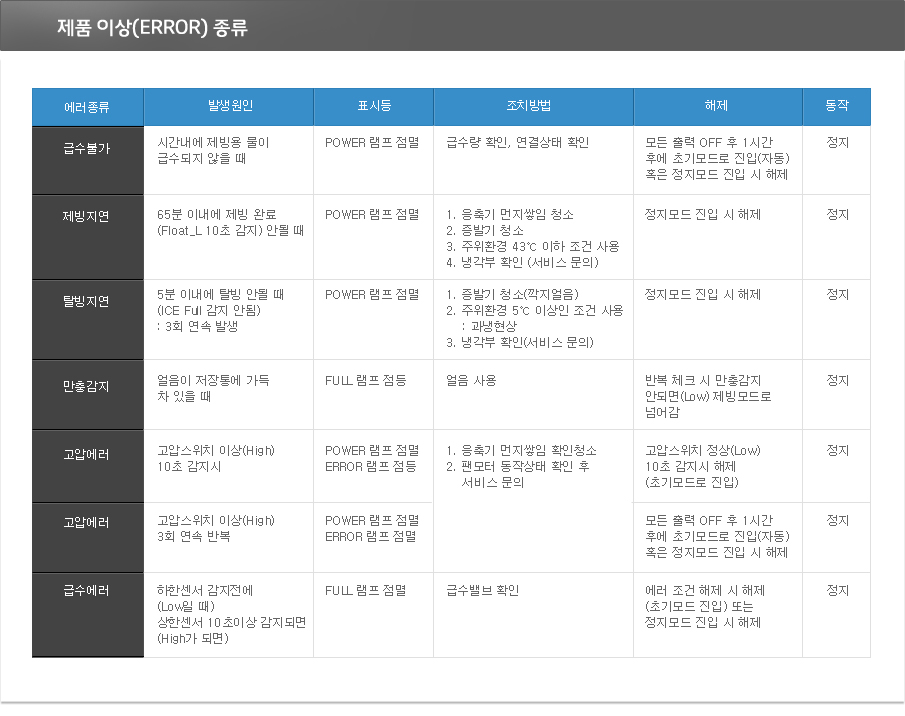Screen dimensions: 905x716
Task: Select the 동작 column header
Action: 836,106
